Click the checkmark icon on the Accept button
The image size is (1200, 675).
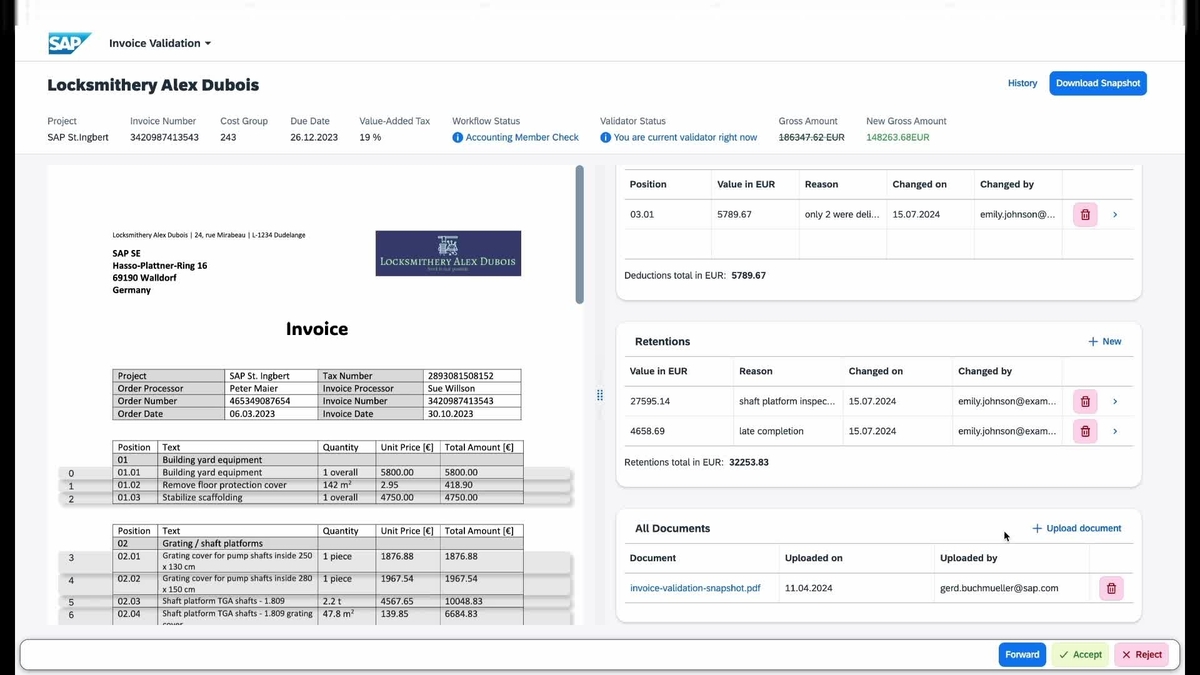pos(1066,654)
